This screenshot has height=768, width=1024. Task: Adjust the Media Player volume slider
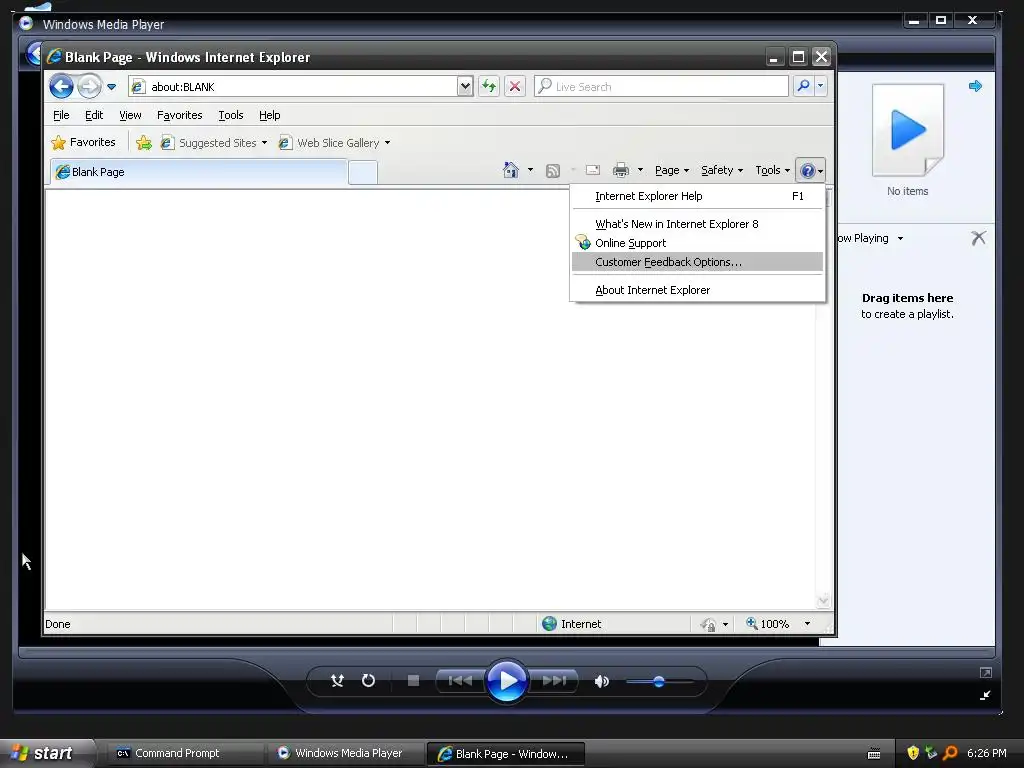[659, 681]
